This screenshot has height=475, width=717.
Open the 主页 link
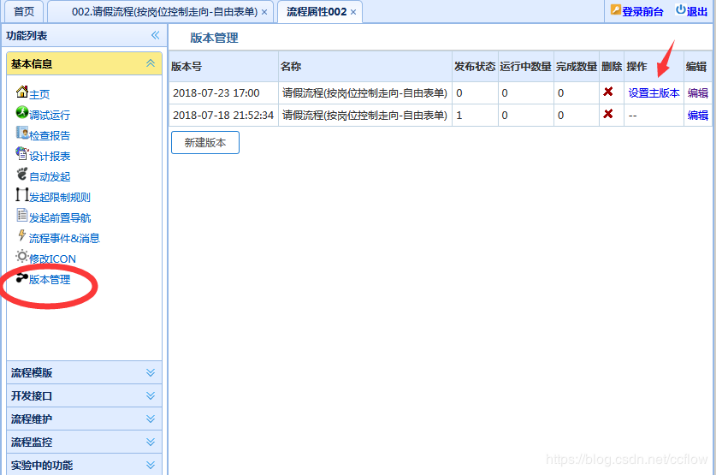(x=39, y=94)
